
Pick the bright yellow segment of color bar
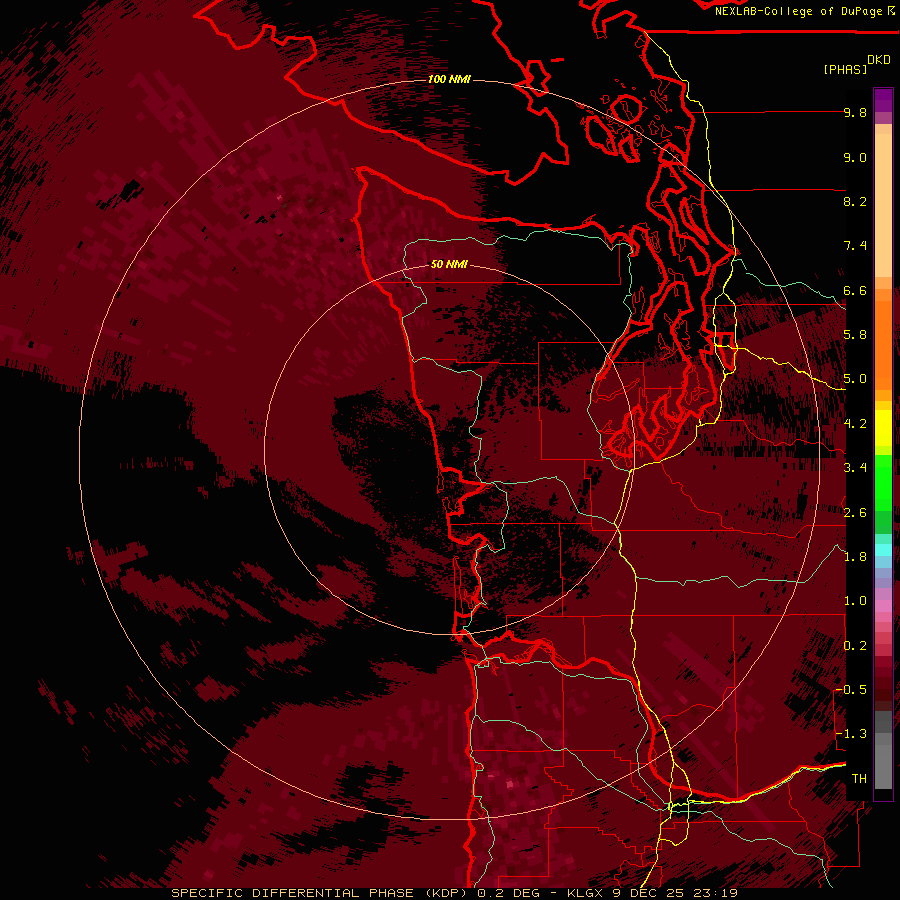pos(883,428)
